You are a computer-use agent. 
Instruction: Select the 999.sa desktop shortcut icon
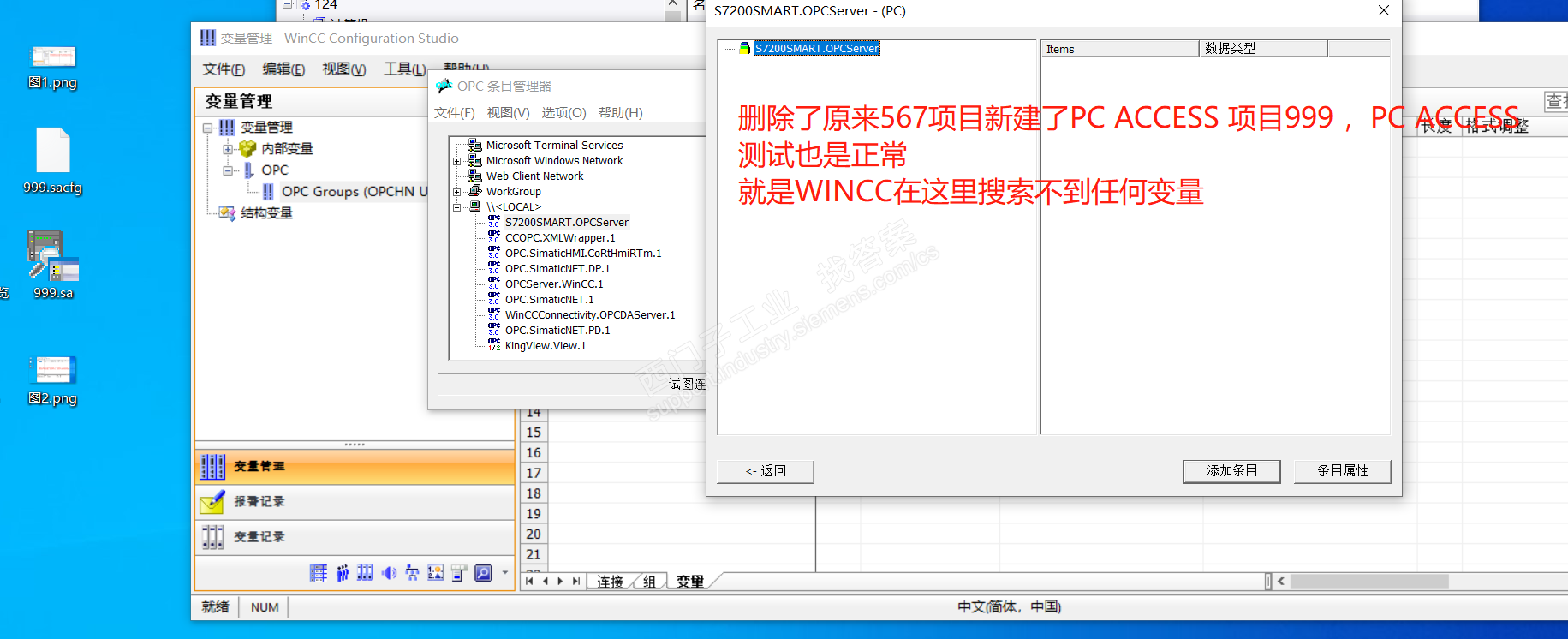pos(53,264)
